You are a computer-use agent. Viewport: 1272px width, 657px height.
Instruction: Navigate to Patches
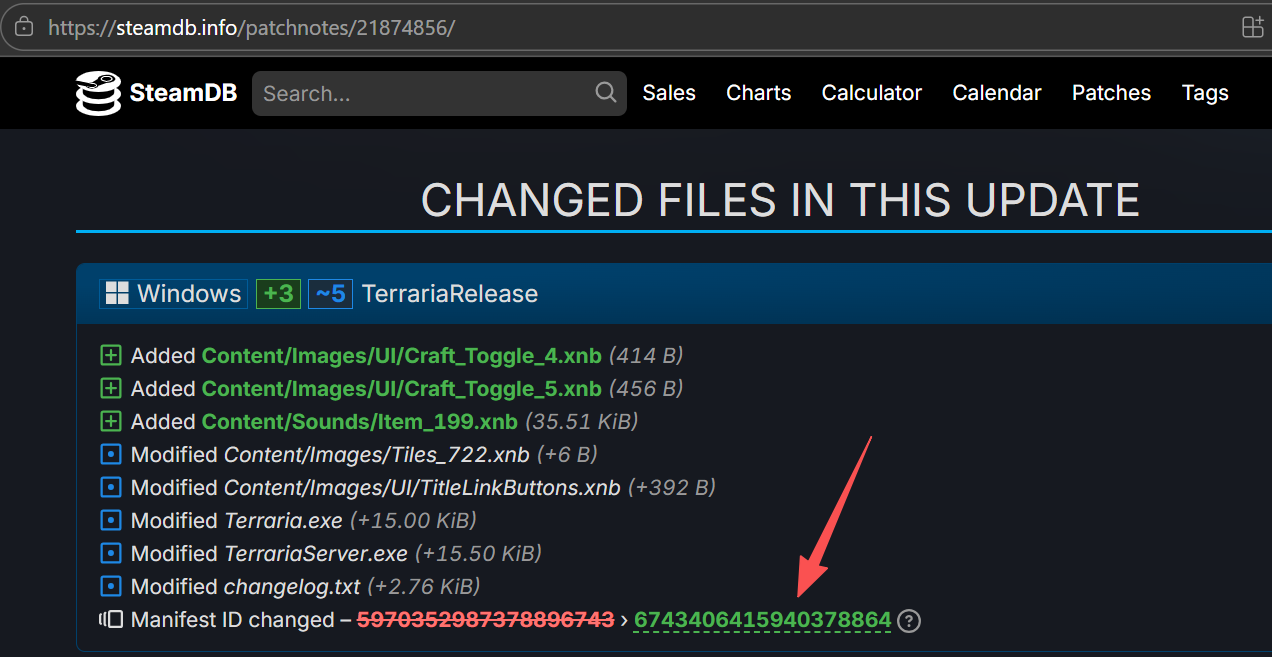pyautogui.click(x=1111, y=93)
